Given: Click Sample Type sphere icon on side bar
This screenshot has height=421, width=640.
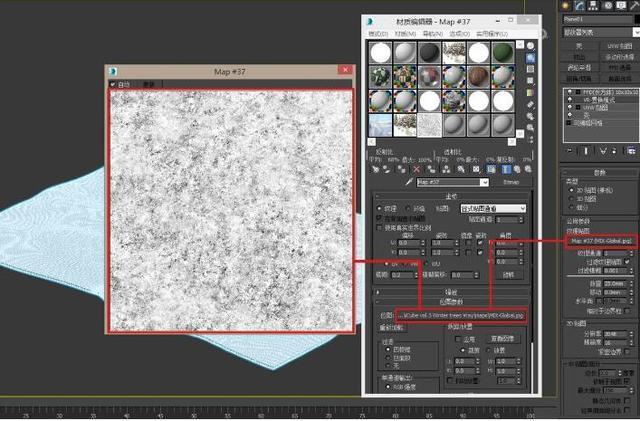Looking at the screenshot, I should point(530,46).
